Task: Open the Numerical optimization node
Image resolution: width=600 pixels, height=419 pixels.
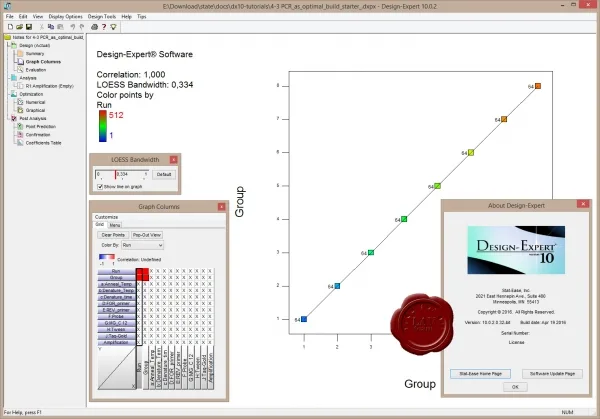Action: tap(35, 102)
